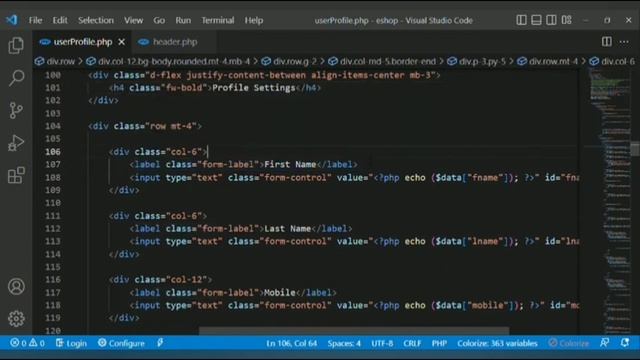Image resolution: width=640 pixels, height=360 pixels.
Task: Open the Edit menu
Action: [x=60, y=20]
